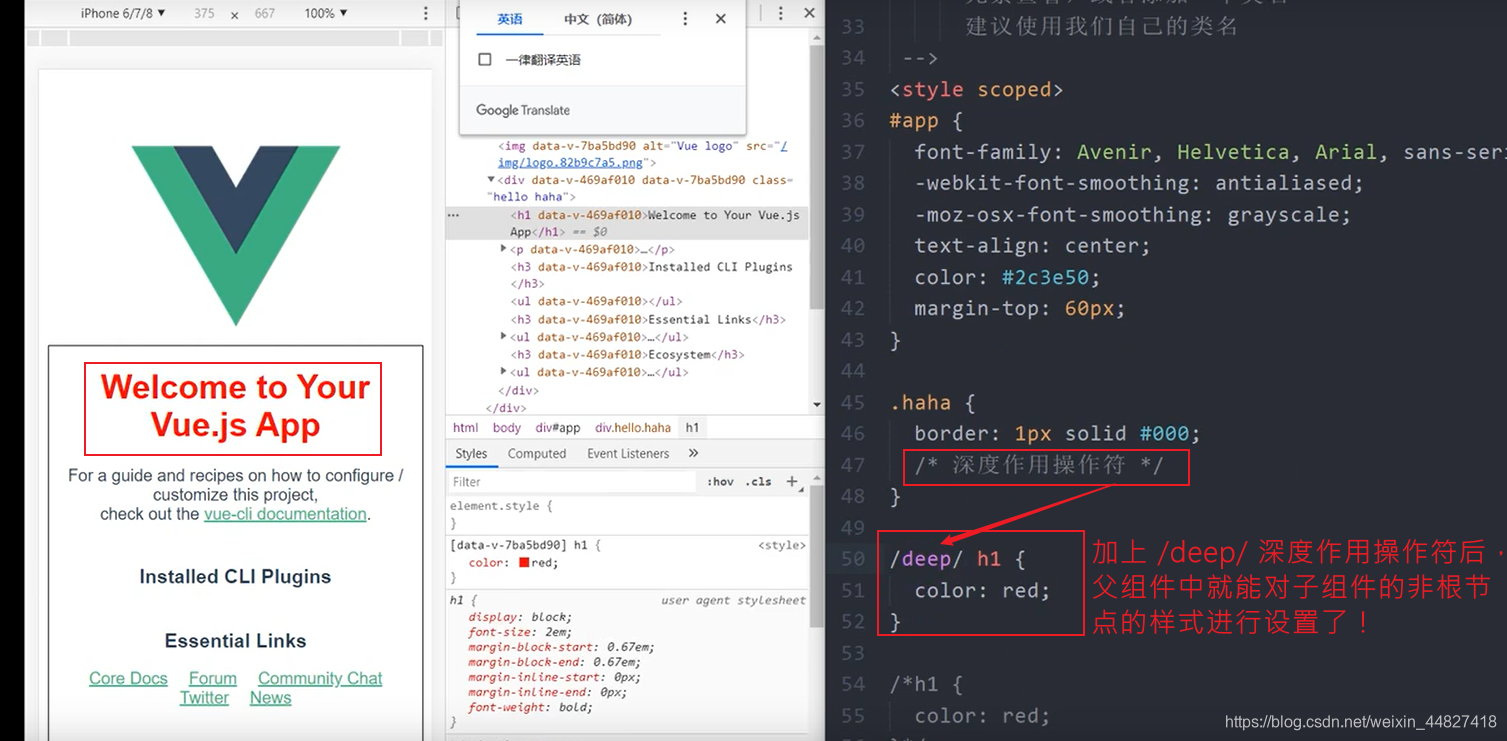Select the h3 Ecosystem node
Screen dimensions: 1507x741
click(627, 354)
